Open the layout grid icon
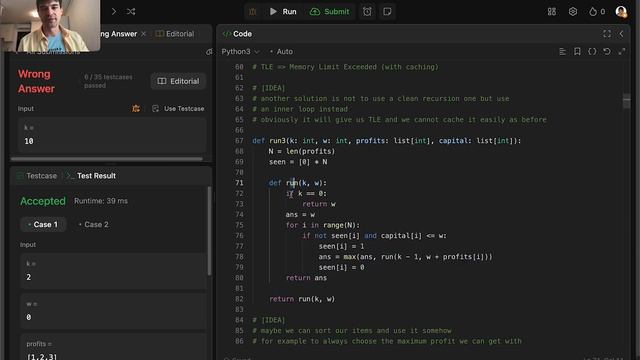 (x=552, y=11)
